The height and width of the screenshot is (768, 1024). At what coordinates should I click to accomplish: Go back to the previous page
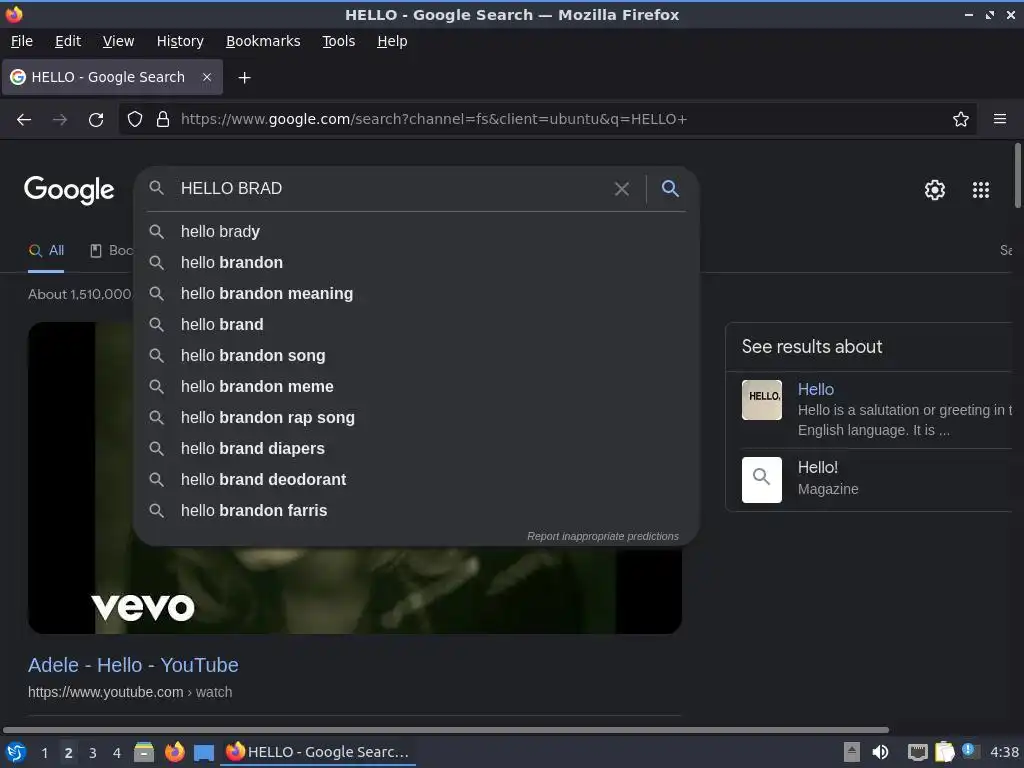24,120
